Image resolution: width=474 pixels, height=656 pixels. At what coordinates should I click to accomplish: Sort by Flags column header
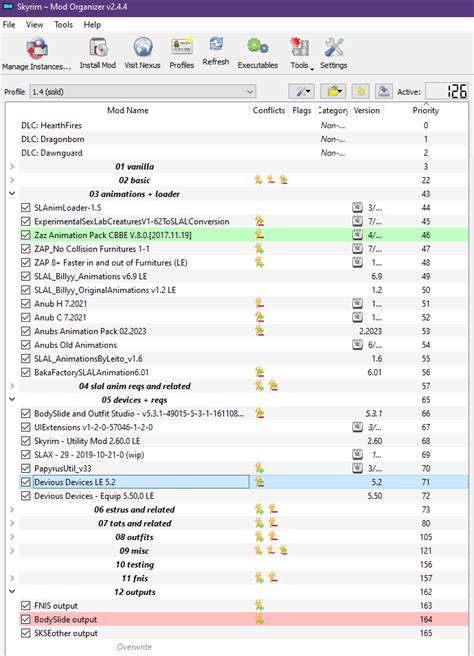(x=302, y=110)
